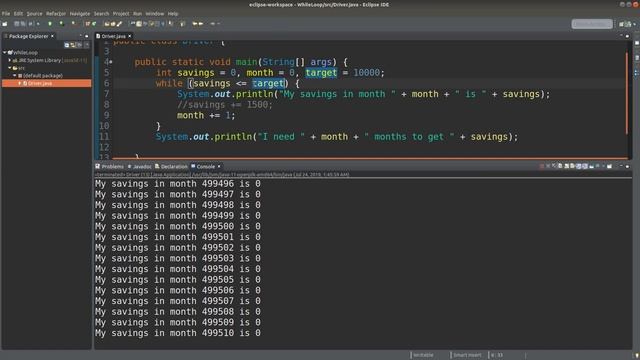Open the Refactor menu
The height and width of the screenshot is (360, 640).
56,13
